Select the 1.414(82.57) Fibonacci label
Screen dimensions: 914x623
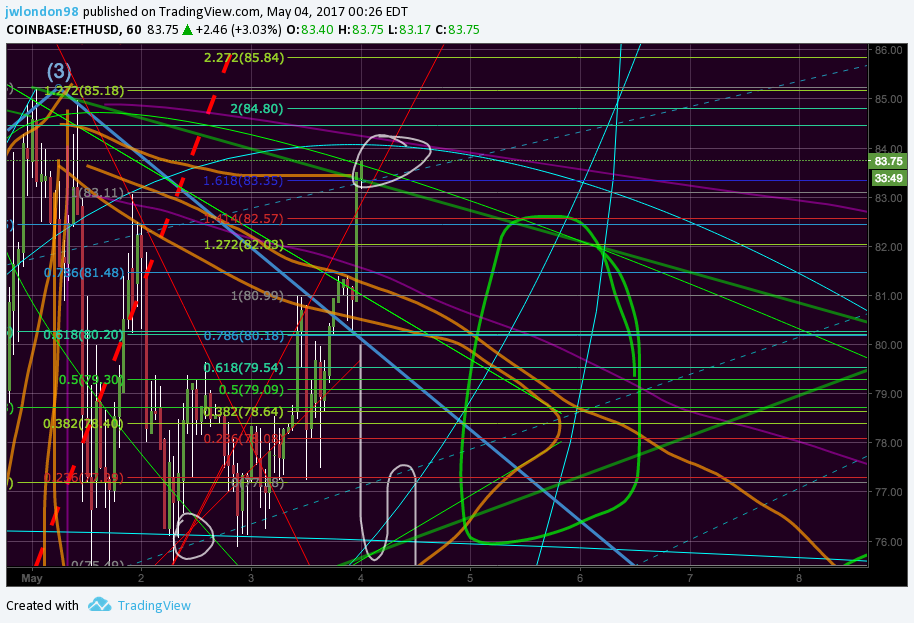pos(244,219)
